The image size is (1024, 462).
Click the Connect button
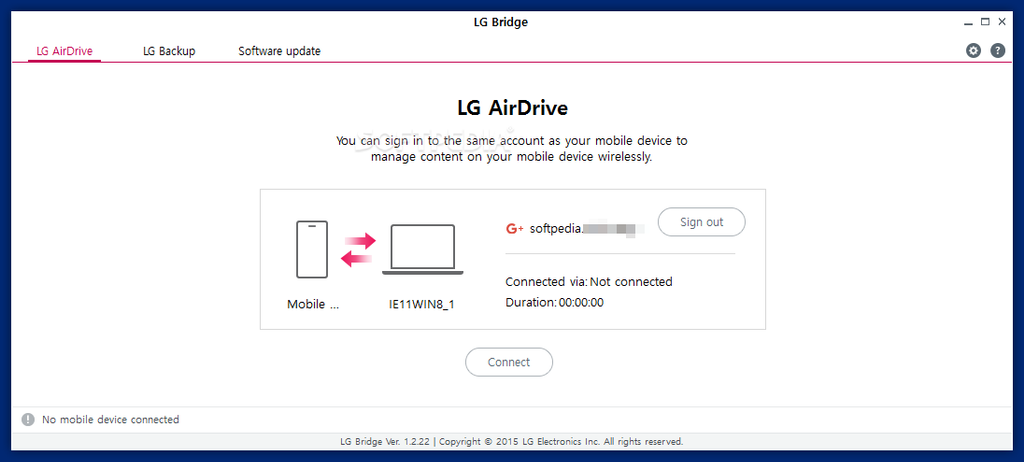pos(508,362)
